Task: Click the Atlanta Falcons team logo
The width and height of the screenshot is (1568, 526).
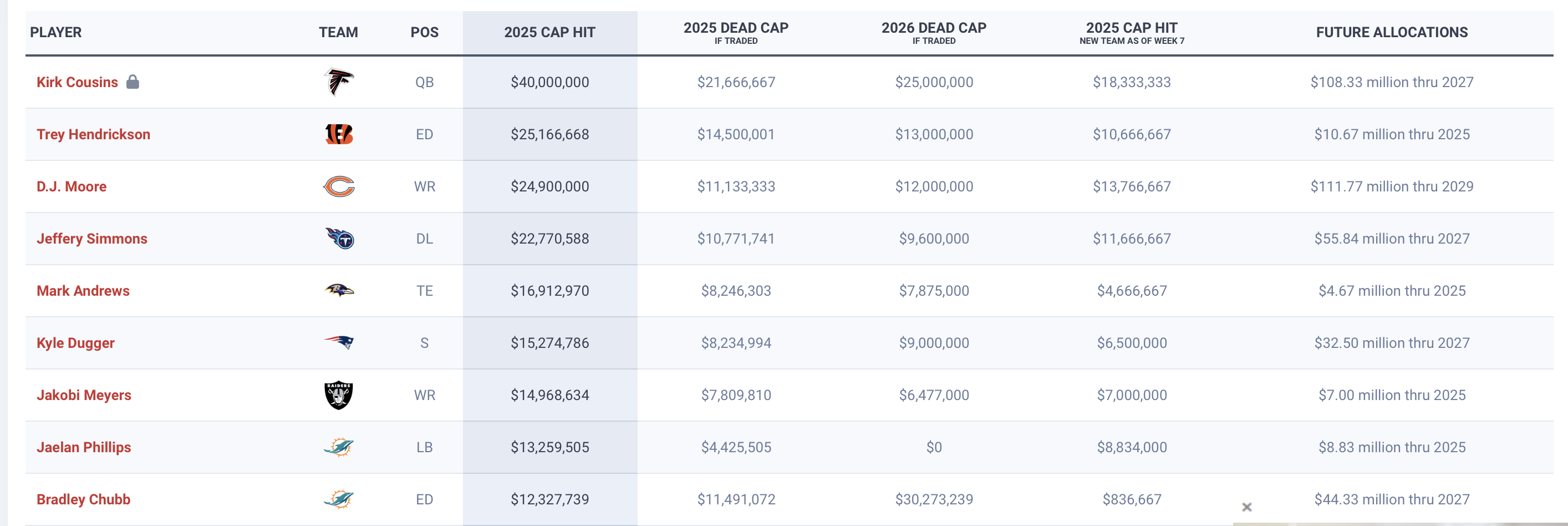Action: tap(338, 82)
